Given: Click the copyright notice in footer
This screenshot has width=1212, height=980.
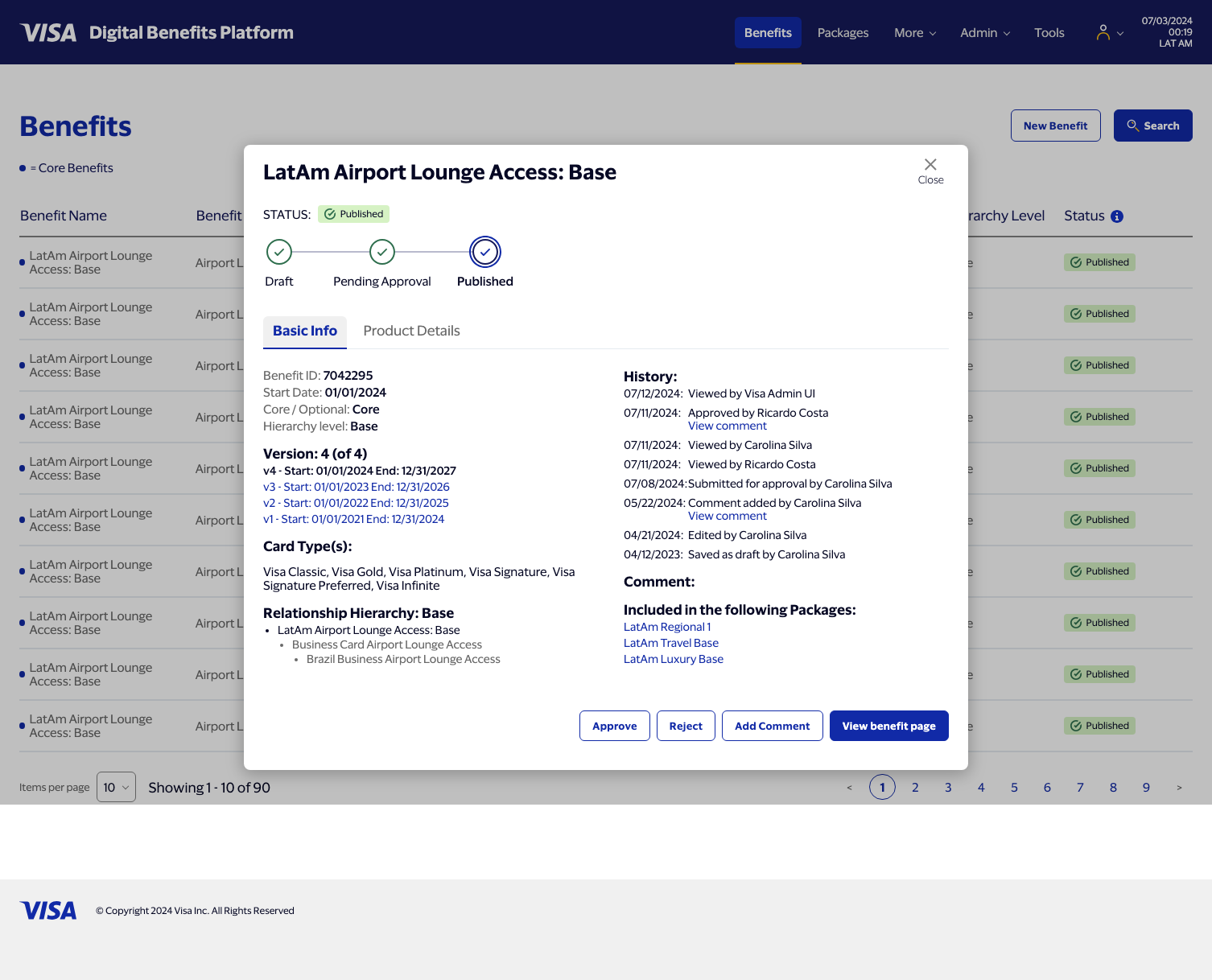Looking at the screenshot, I should coord(195,911).
